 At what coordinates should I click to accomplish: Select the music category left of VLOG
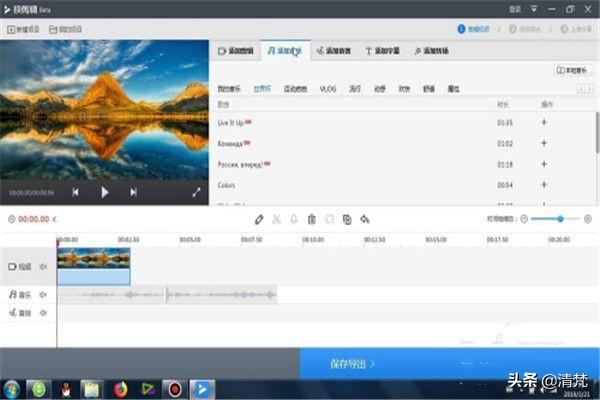click(x=295, y=89)
